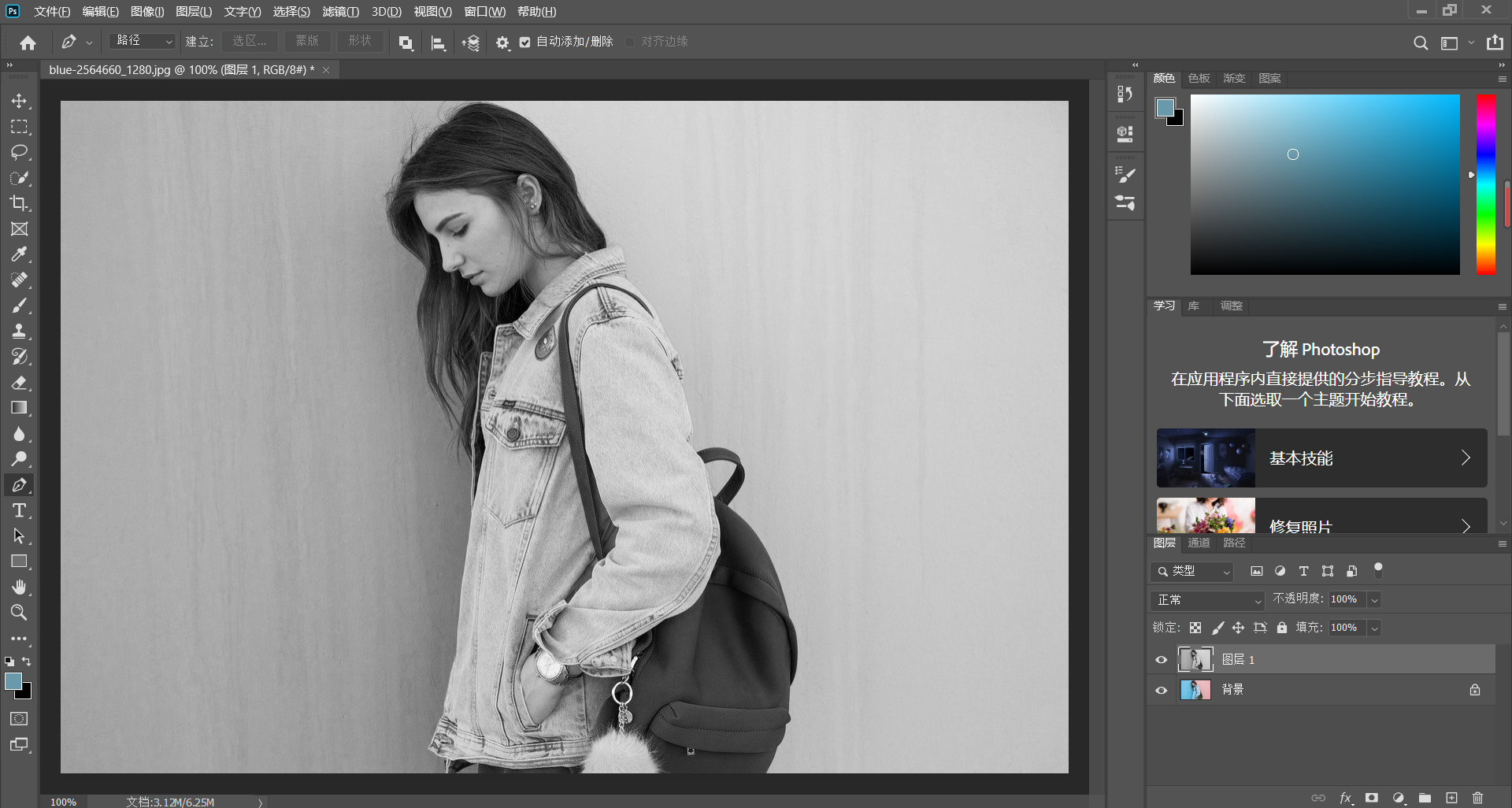Pick the Eyedropper tool
Image resolution: width=1512 pixels, height=808 pixels.
click(19, 254)
